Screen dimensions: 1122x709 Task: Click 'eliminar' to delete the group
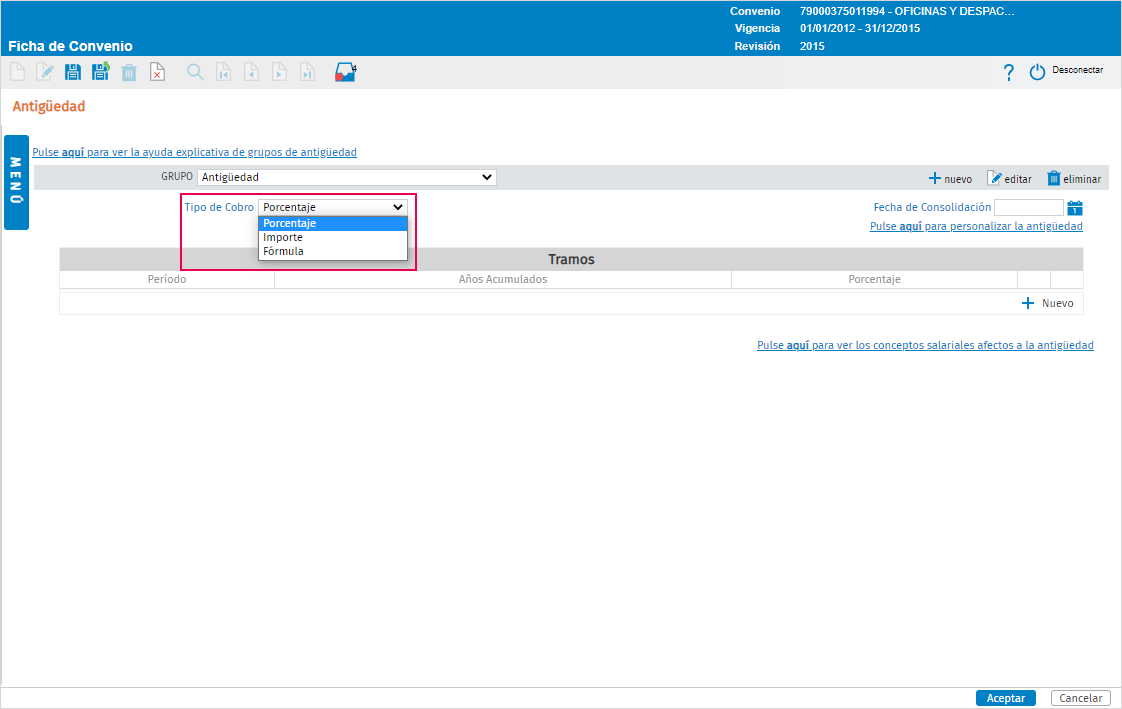point(1074,179)
